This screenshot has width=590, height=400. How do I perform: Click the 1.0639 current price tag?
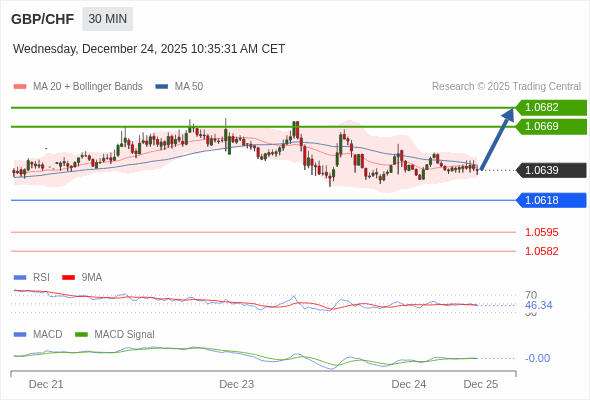coord(551,170)
